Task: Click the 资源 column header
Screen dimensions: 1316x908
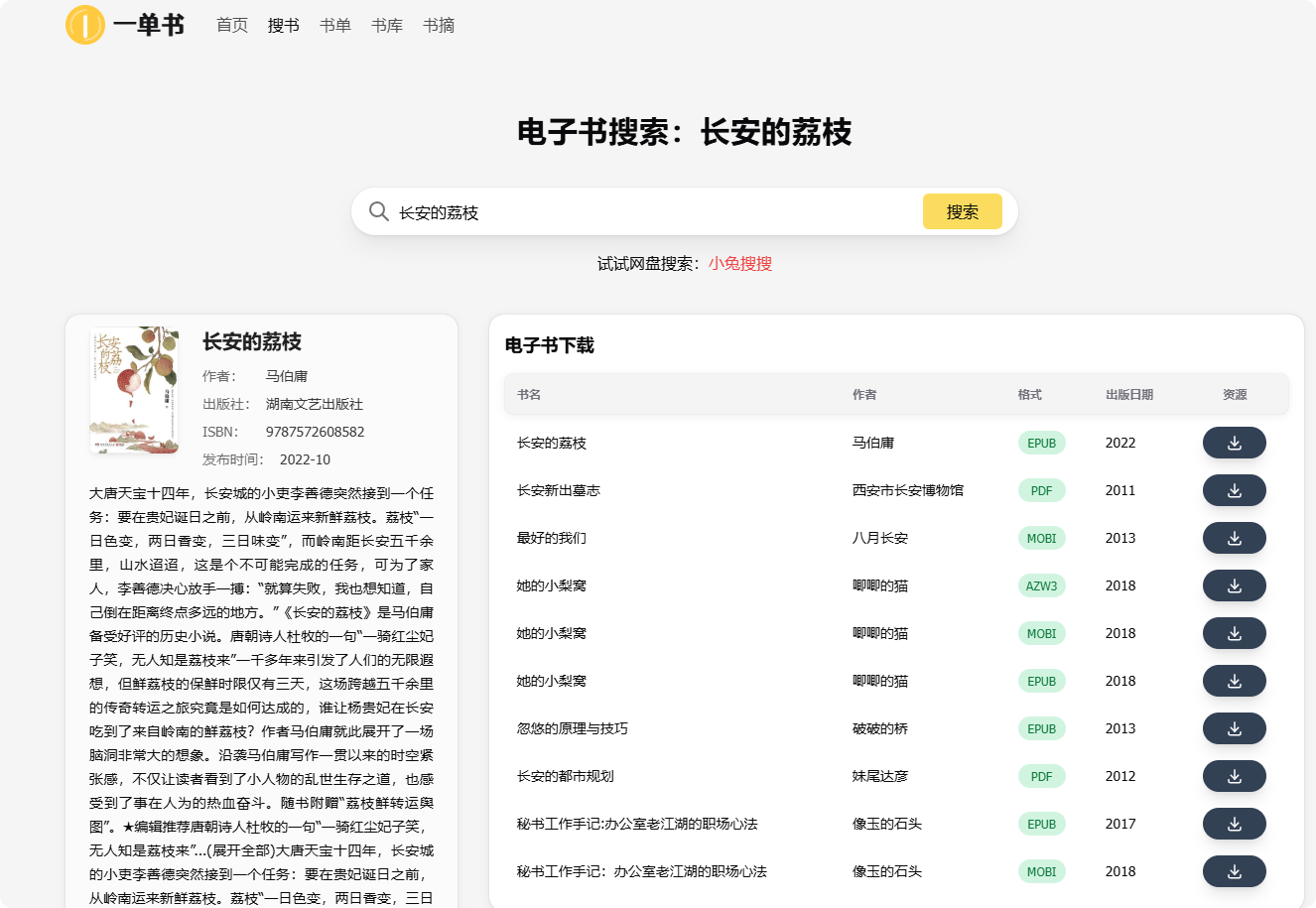Action: [1235, 395]
